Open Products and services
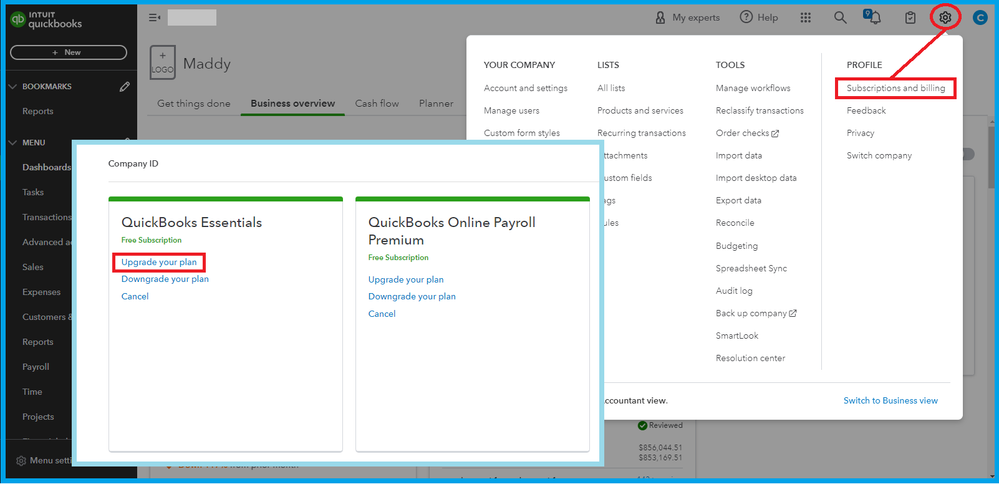999x484 pixels. click(x=640, y=111)
